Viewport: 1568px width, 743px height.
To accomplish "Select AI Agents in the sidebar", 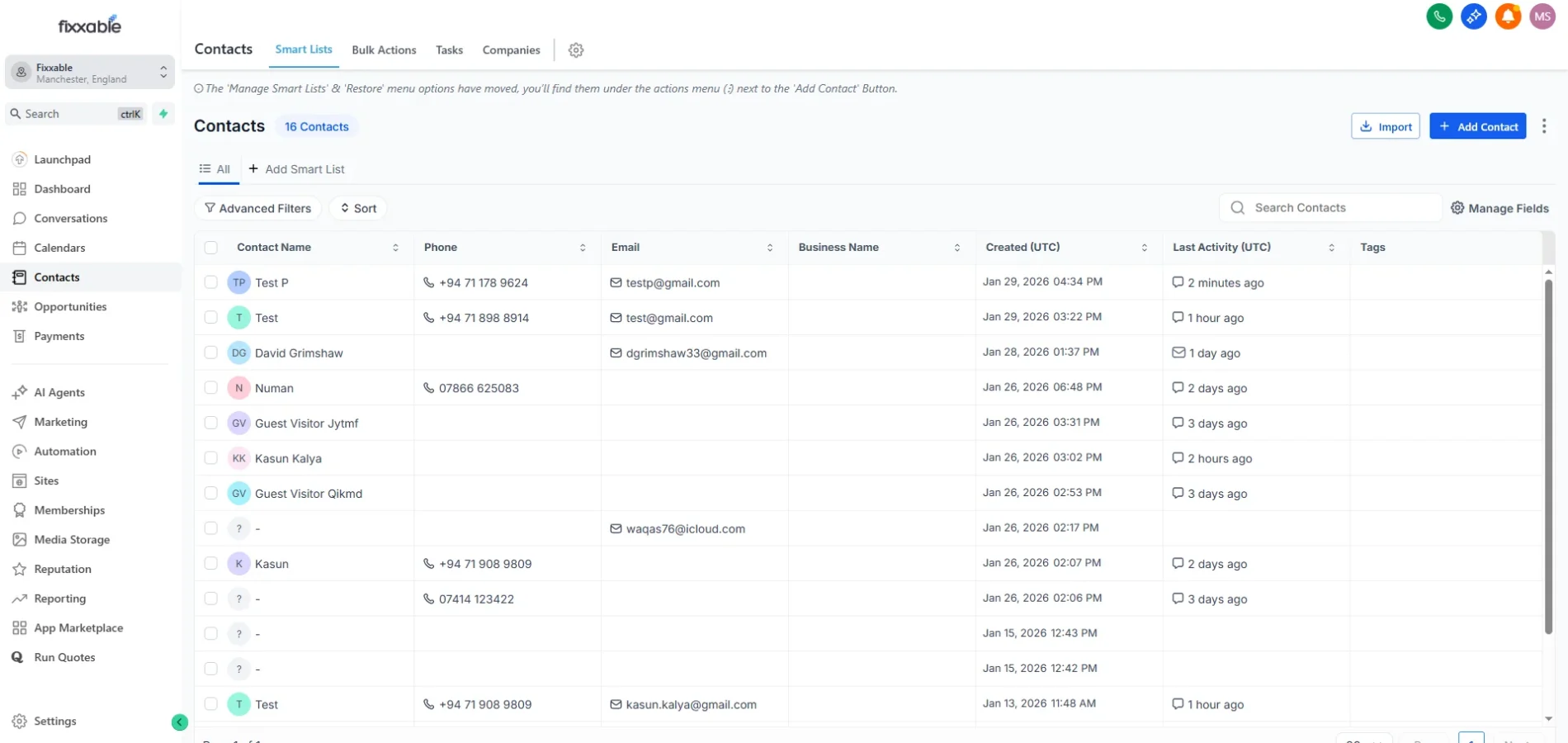I will click(x=59, y=392).
